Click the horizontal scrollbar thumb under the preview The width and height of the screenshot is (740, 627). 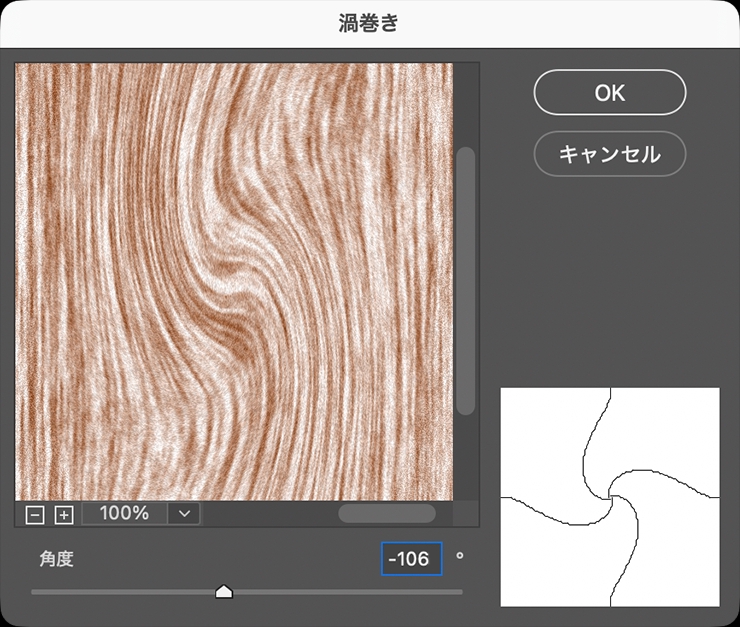[x=386, y=513]
